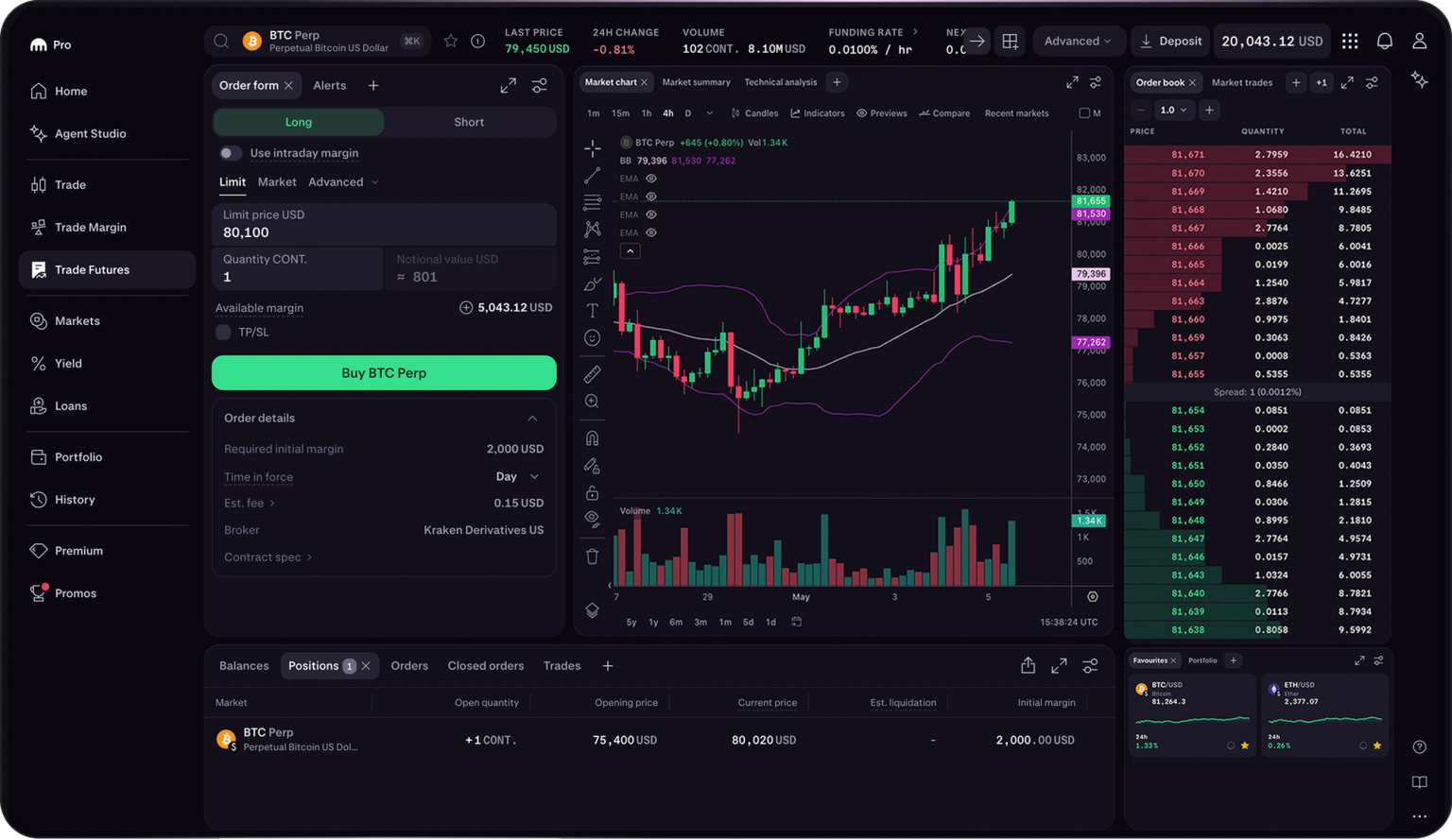Open the Time in force Day dropdown
The height and width of the screenshot is (840, 1452).
coord(517,477)
